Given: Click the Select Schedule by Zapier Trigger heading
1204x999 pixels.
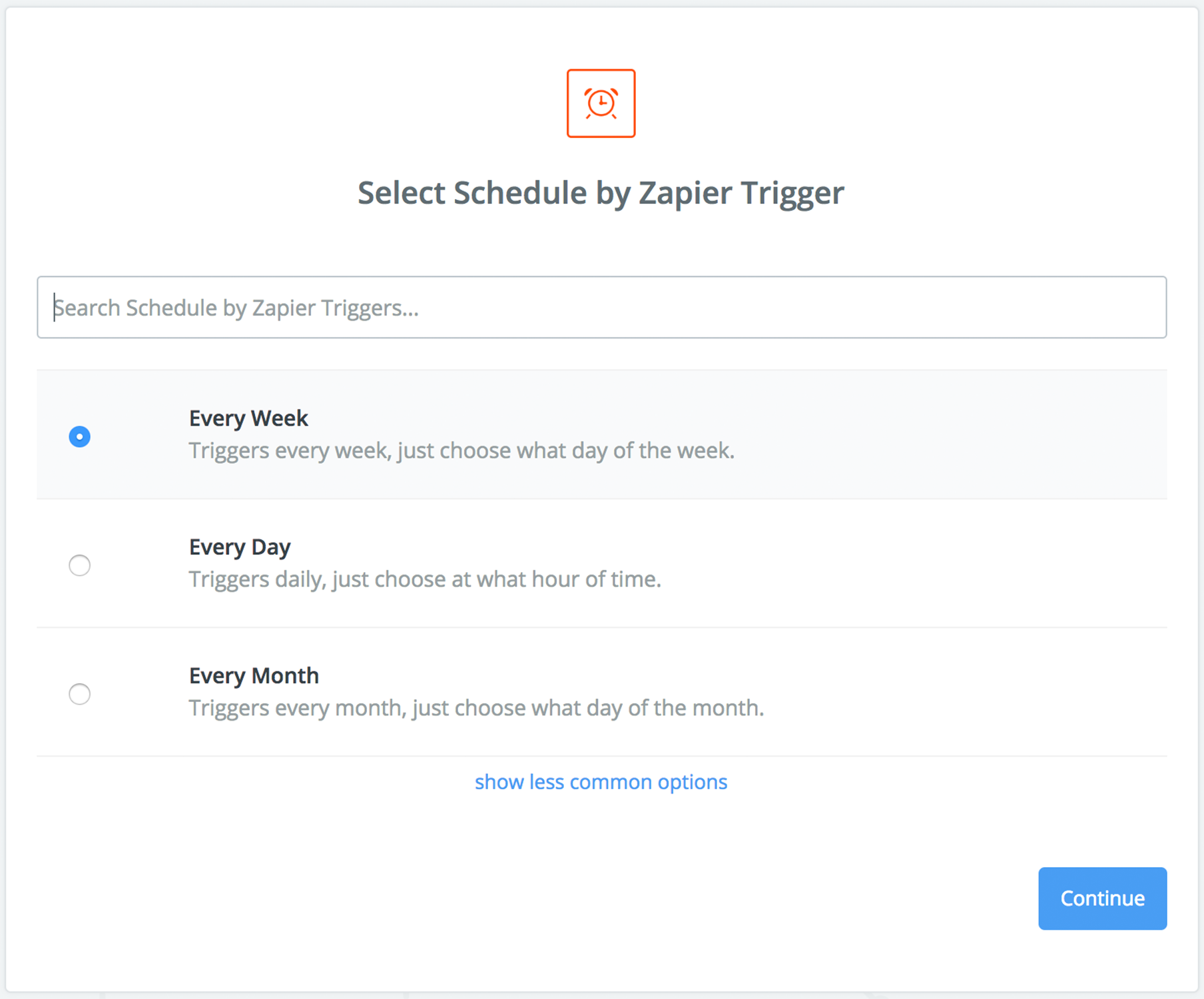Looking at the screenshot, I should coord(601,193).
